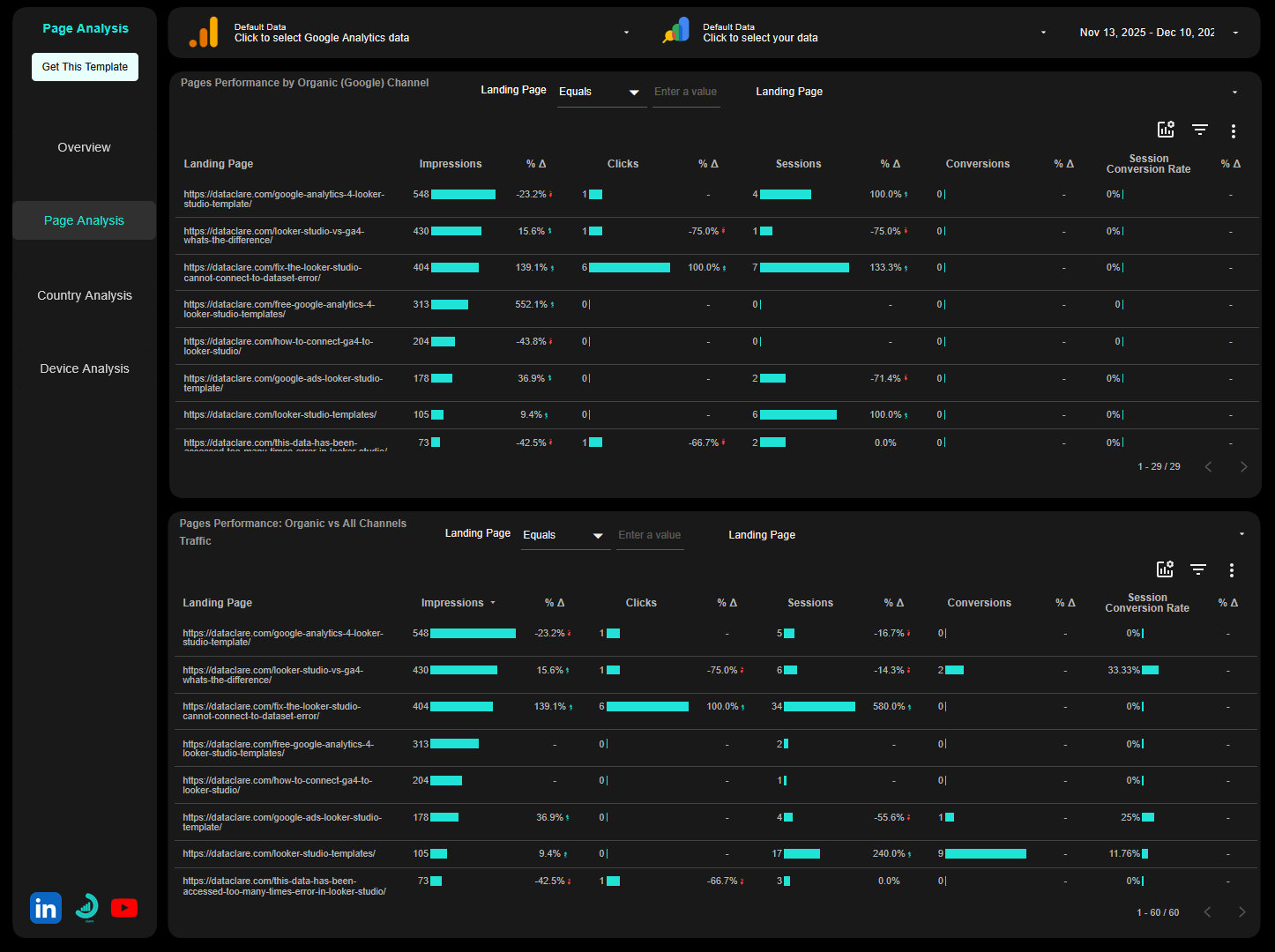The height and width of the screenshot is (952, 1275).
Task: Open the Equals condition dropdown on top filter
Action: (x=600, y=91)
